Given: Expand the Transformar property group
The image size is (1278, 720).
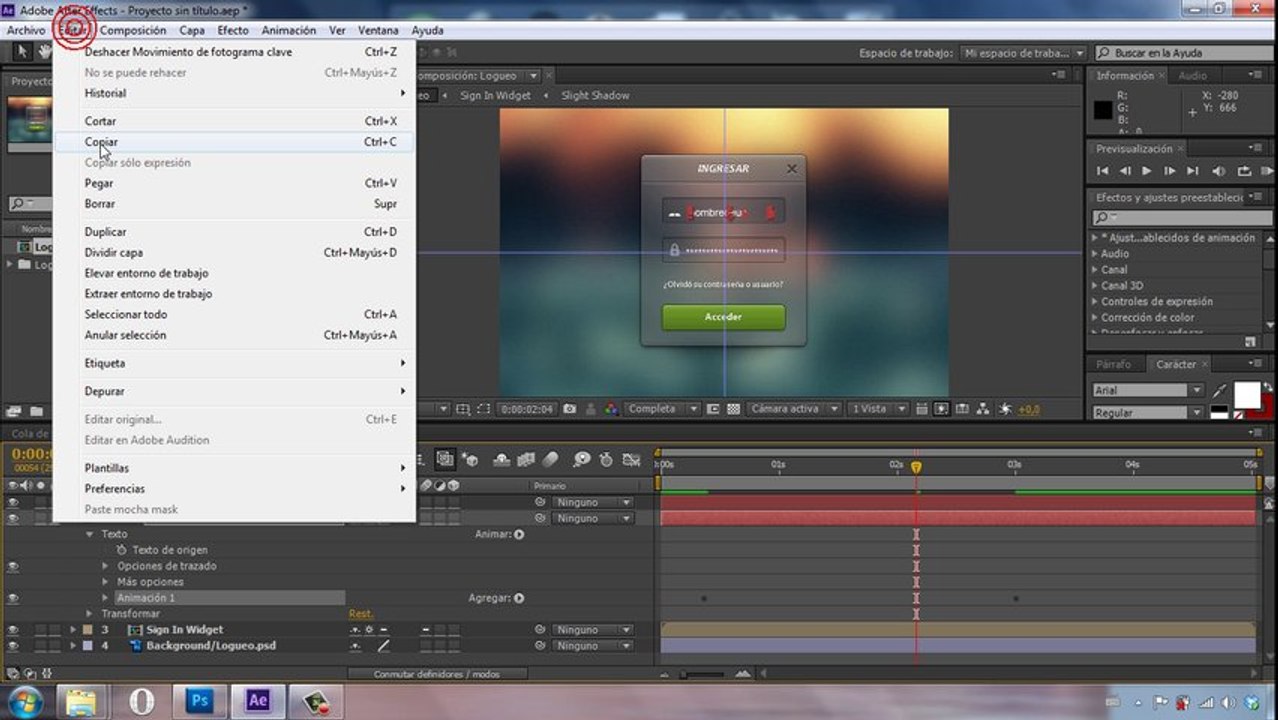Looking at the screenshot, I should coord(90,614).
